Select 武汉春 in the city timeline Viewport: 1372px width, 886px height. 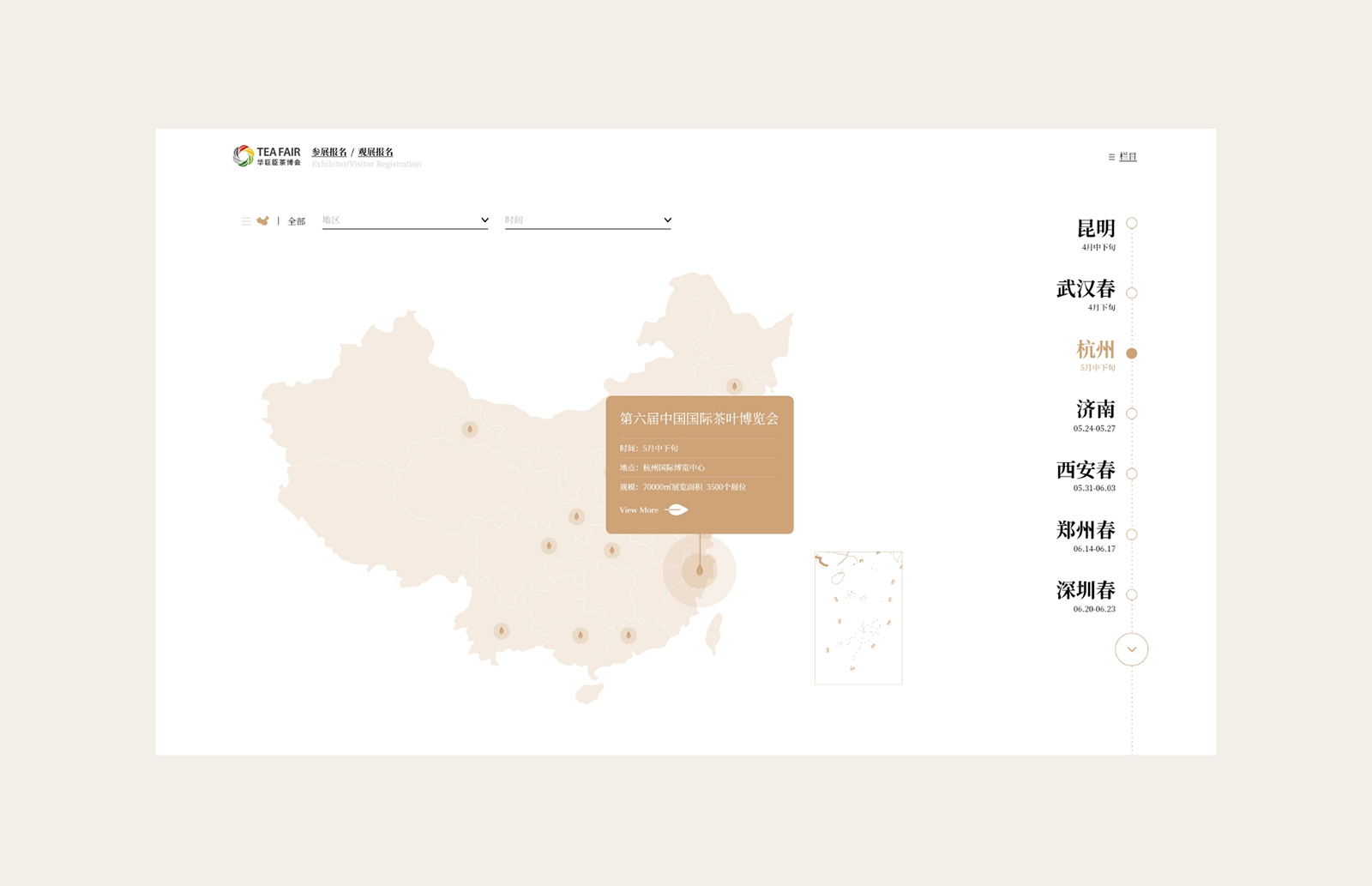1086,289
